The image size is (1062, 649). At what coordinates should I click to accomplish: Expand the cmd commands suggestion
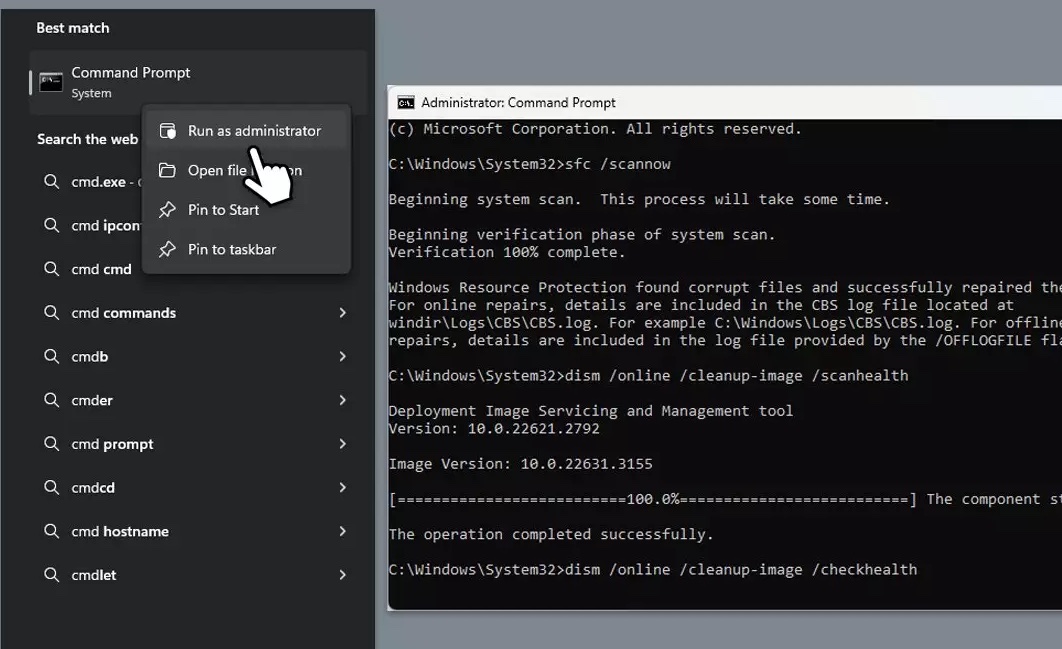point(343,312)
